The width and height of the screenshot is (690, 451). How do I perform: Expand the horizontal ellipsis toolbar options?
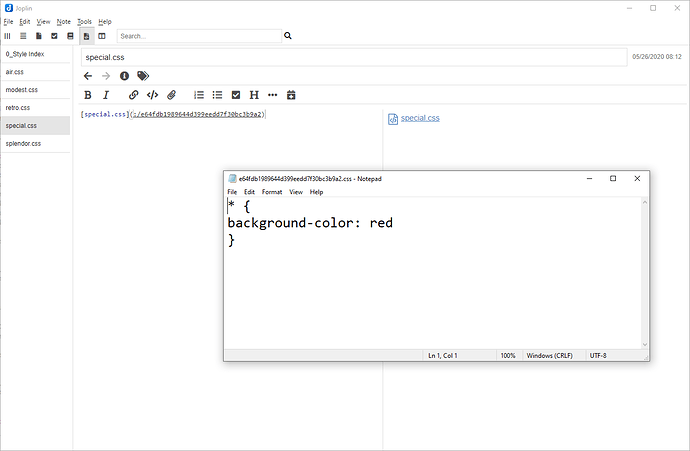click(272, 95)
